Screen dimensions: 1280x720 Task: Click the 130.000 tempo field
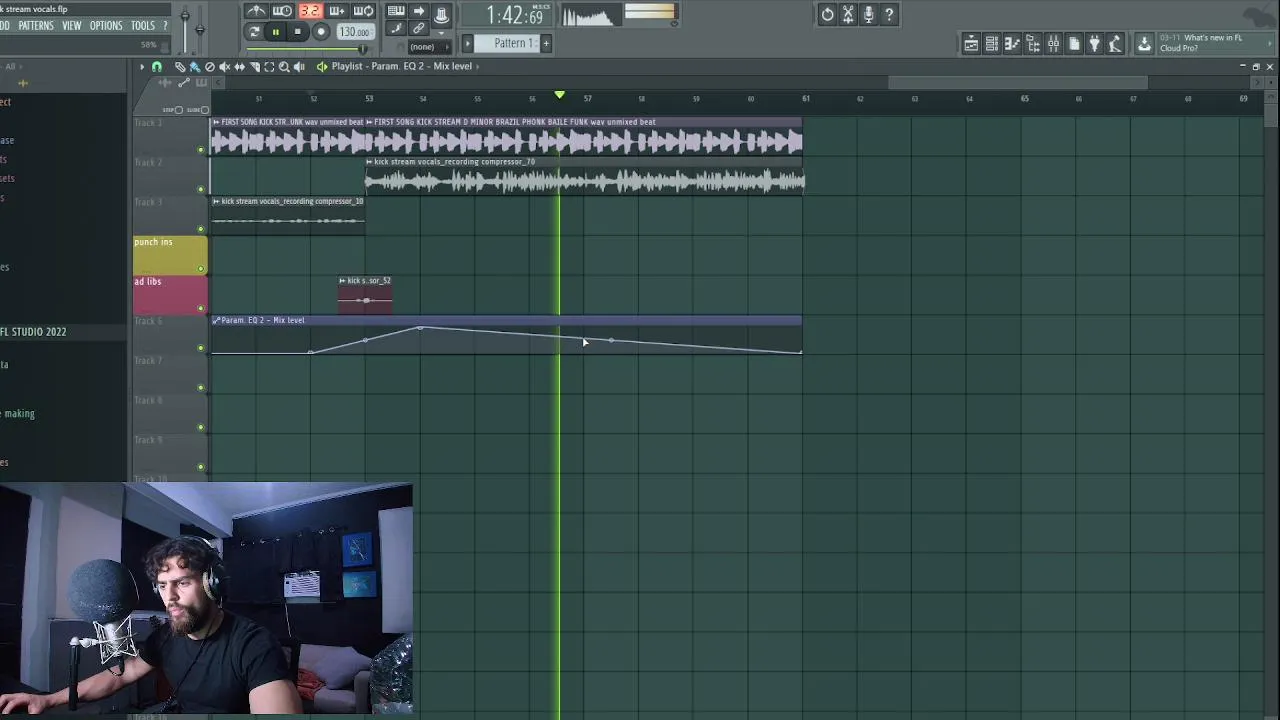(x=356, y=31)
